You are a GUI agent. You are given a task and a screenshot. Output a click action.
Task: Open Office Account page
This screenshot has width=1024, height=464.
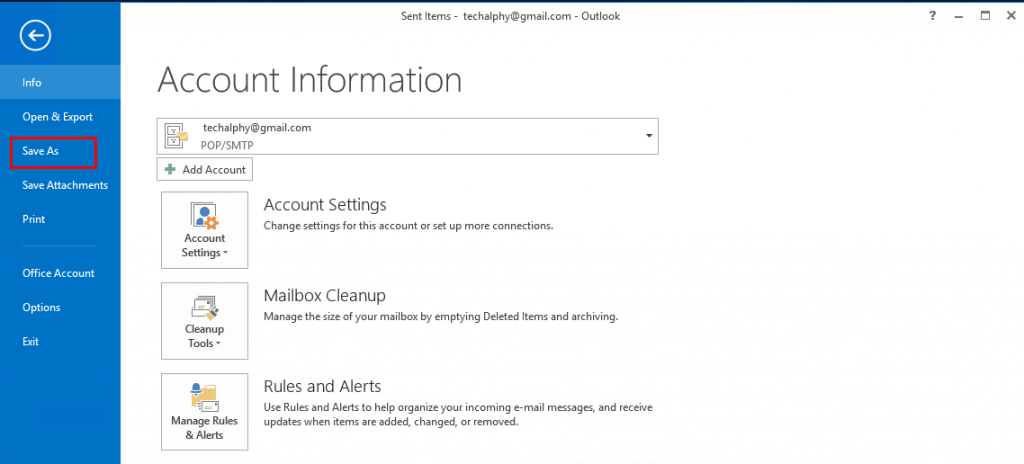pos(60,273)
